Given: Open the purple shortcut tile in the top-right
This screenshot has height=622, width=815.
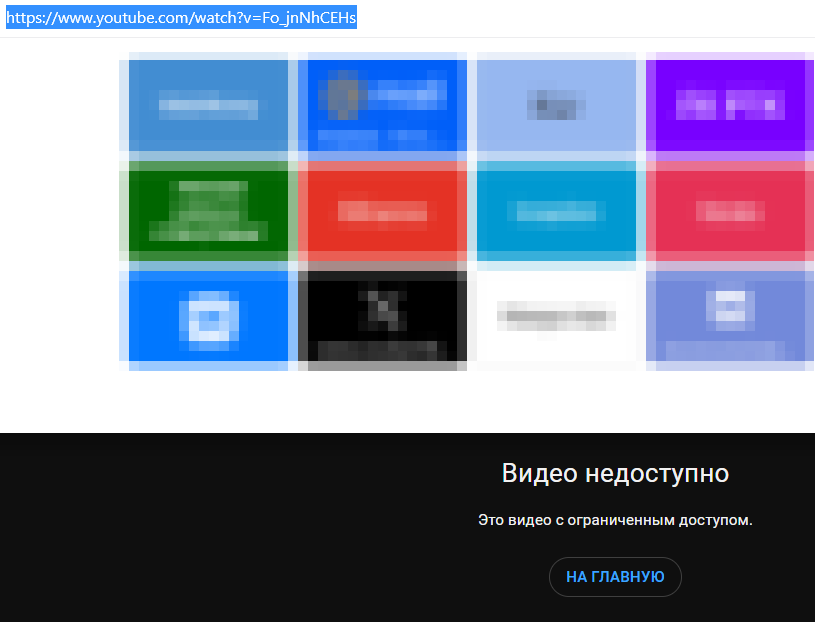Looking at the screenshot, I should pos(729,105).
